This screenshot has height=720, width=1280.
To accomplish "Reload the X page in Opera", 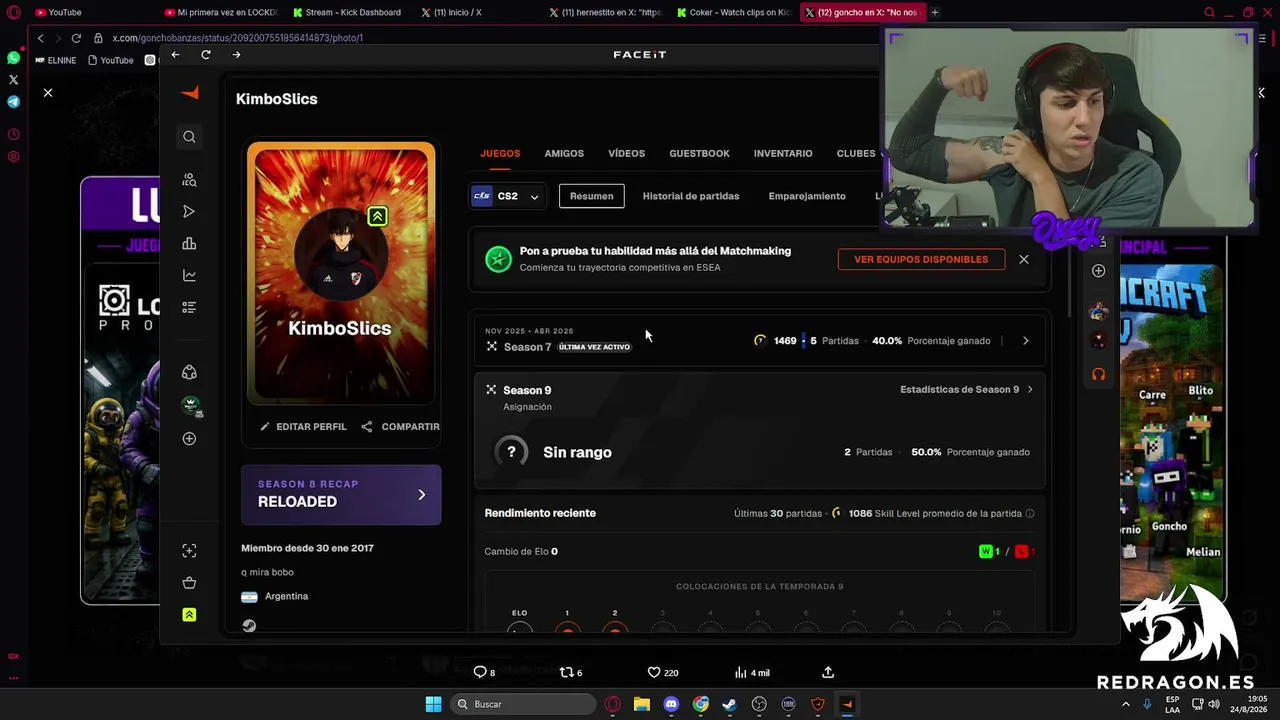I will pos(76,38).
